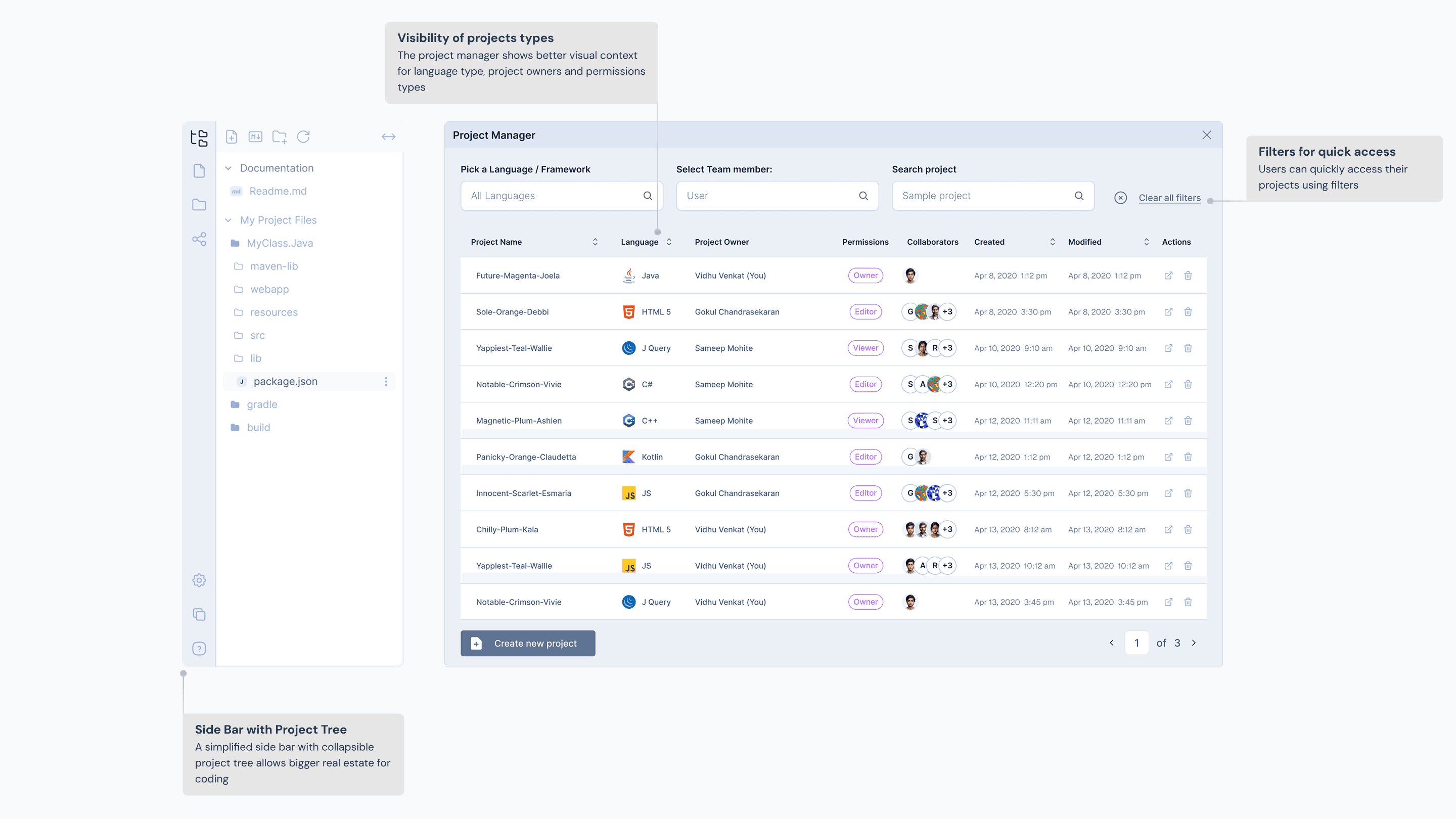The width and height of the screenshot is (1456, 819).
Task: Click the +3 collaborators badge on Innocent-Scarlet-Esmaria
Action: pos(947,493)
